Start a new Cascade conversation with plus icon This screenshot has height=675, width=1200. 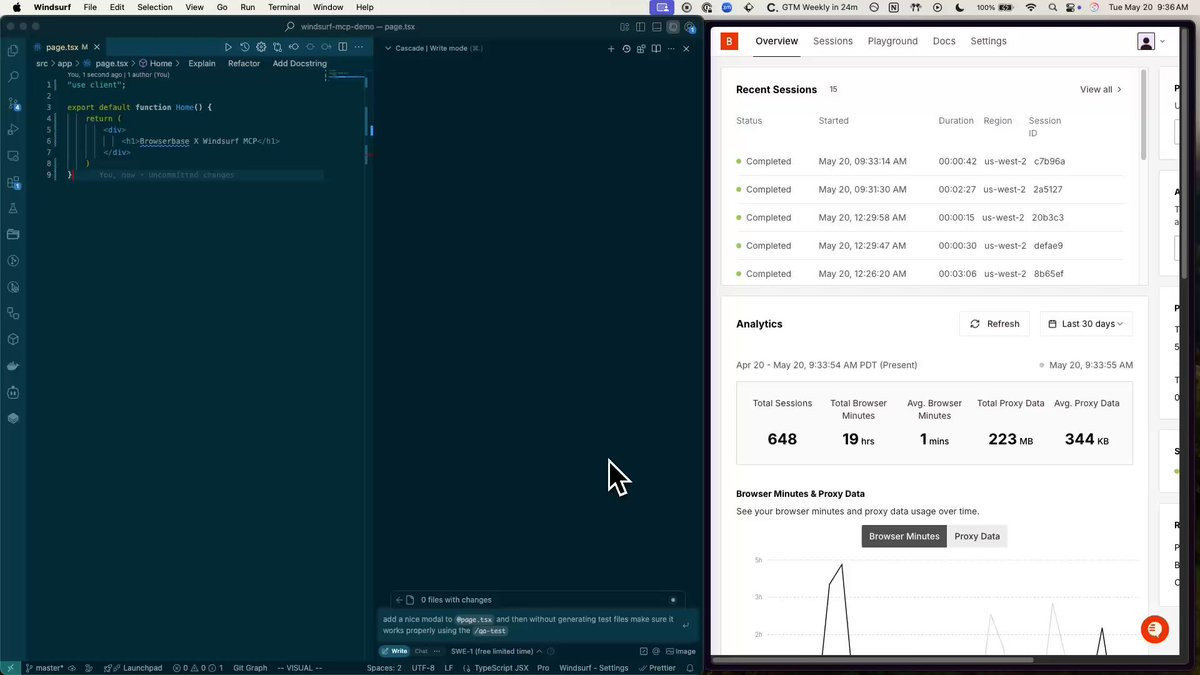click(611, 48)
